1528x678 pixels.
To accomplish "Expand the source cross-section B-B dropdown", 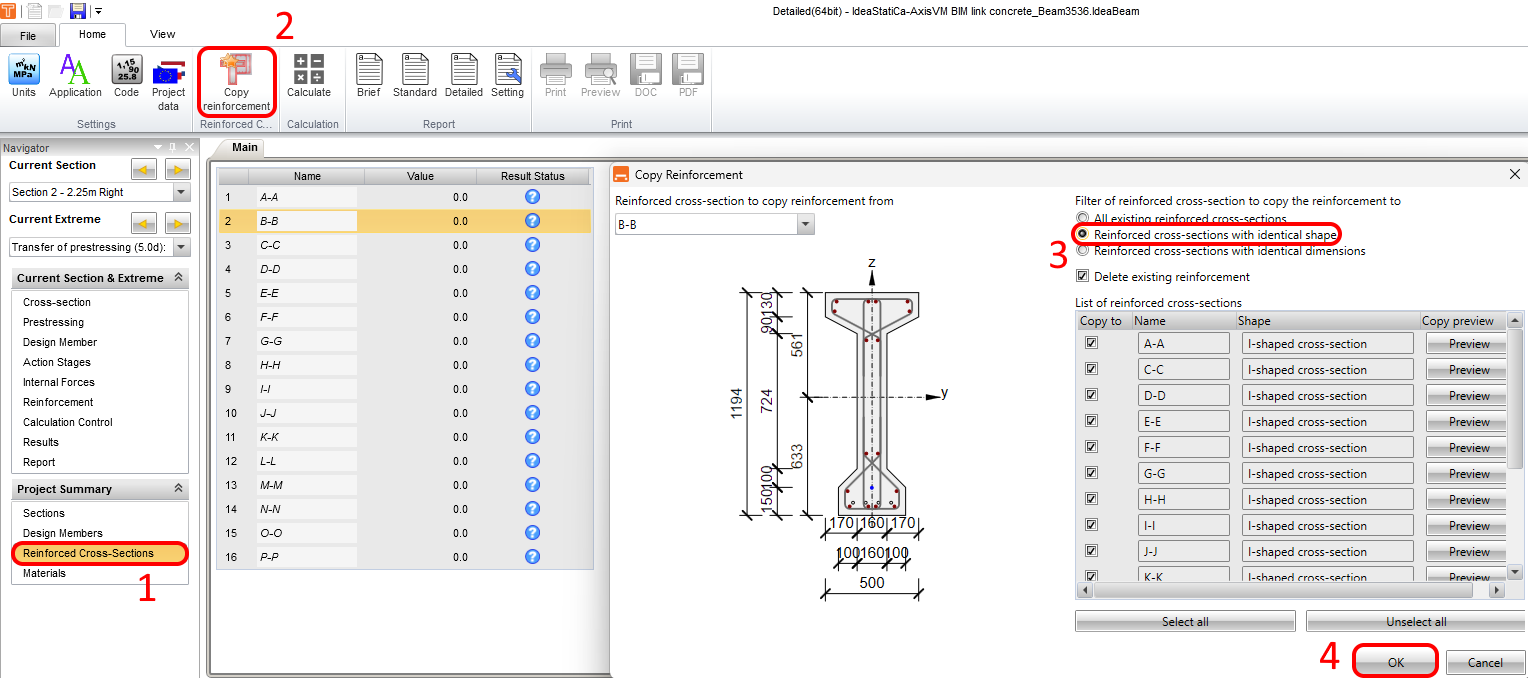I will pyautogui.click(x=806, y=225).
